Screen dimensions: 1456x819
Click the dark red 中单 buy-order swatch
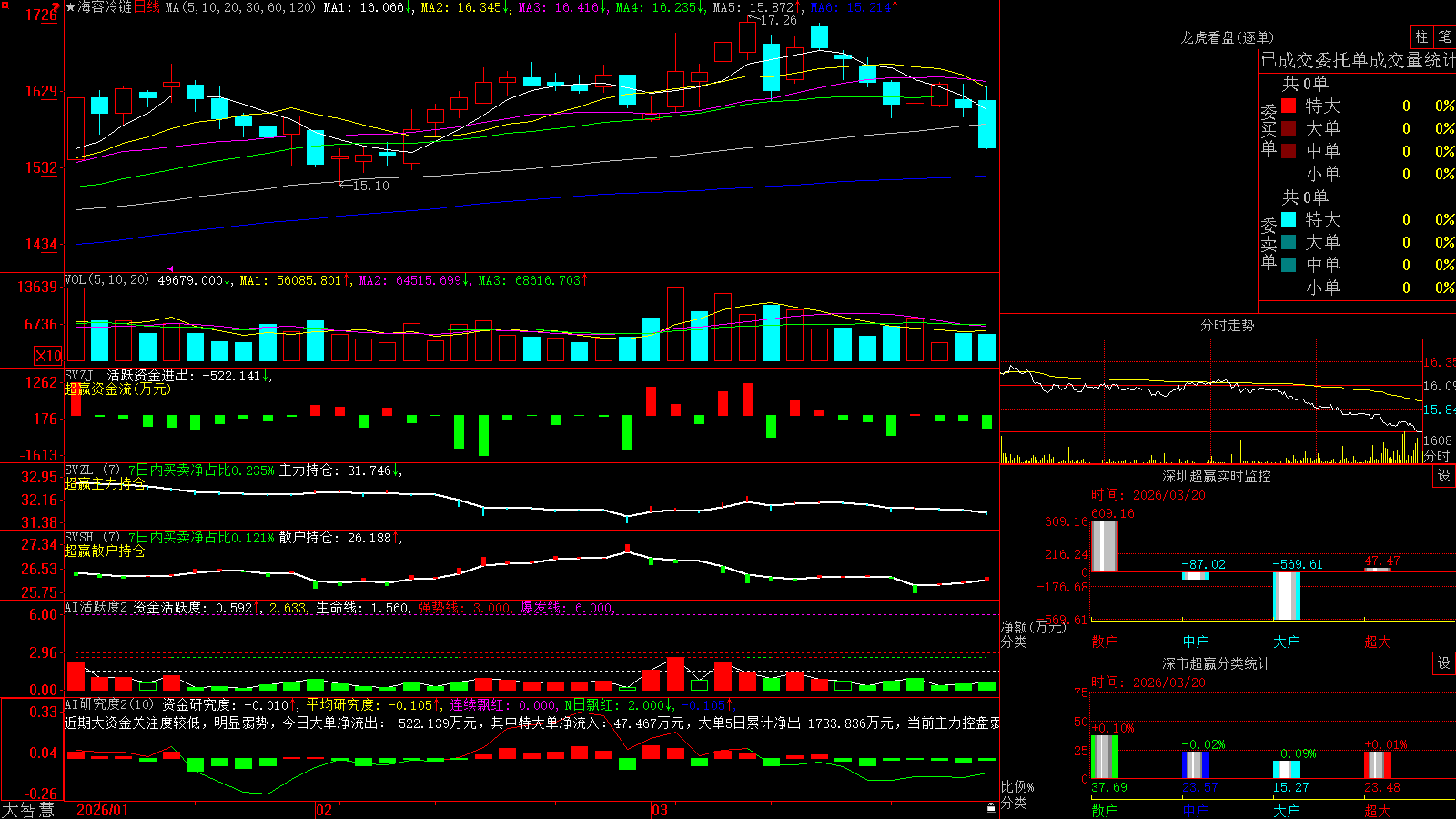1289,150
